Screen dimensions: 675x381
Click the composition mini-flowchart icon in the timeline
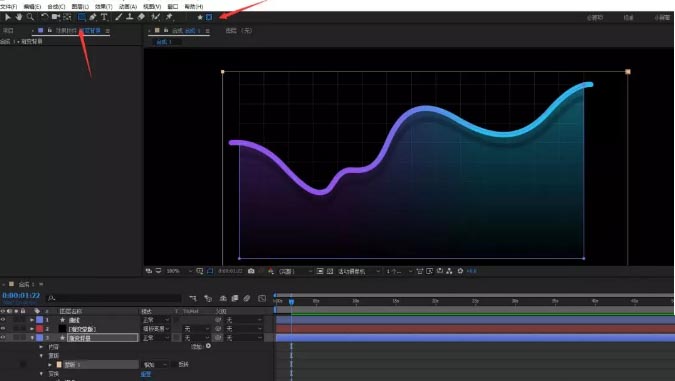point(193,298)
